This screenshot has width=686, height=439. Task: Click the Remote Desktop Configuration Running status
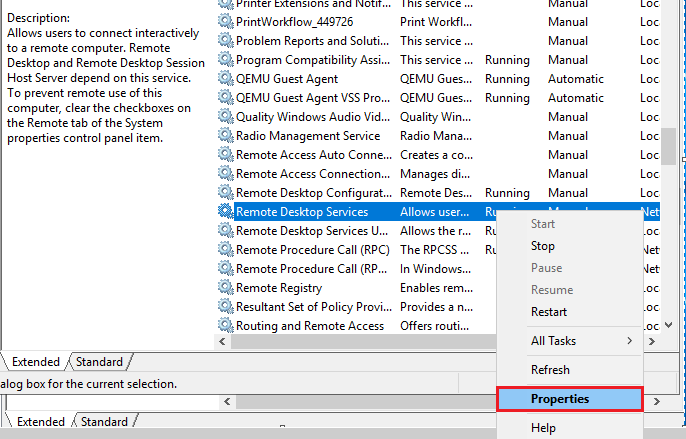507,193
